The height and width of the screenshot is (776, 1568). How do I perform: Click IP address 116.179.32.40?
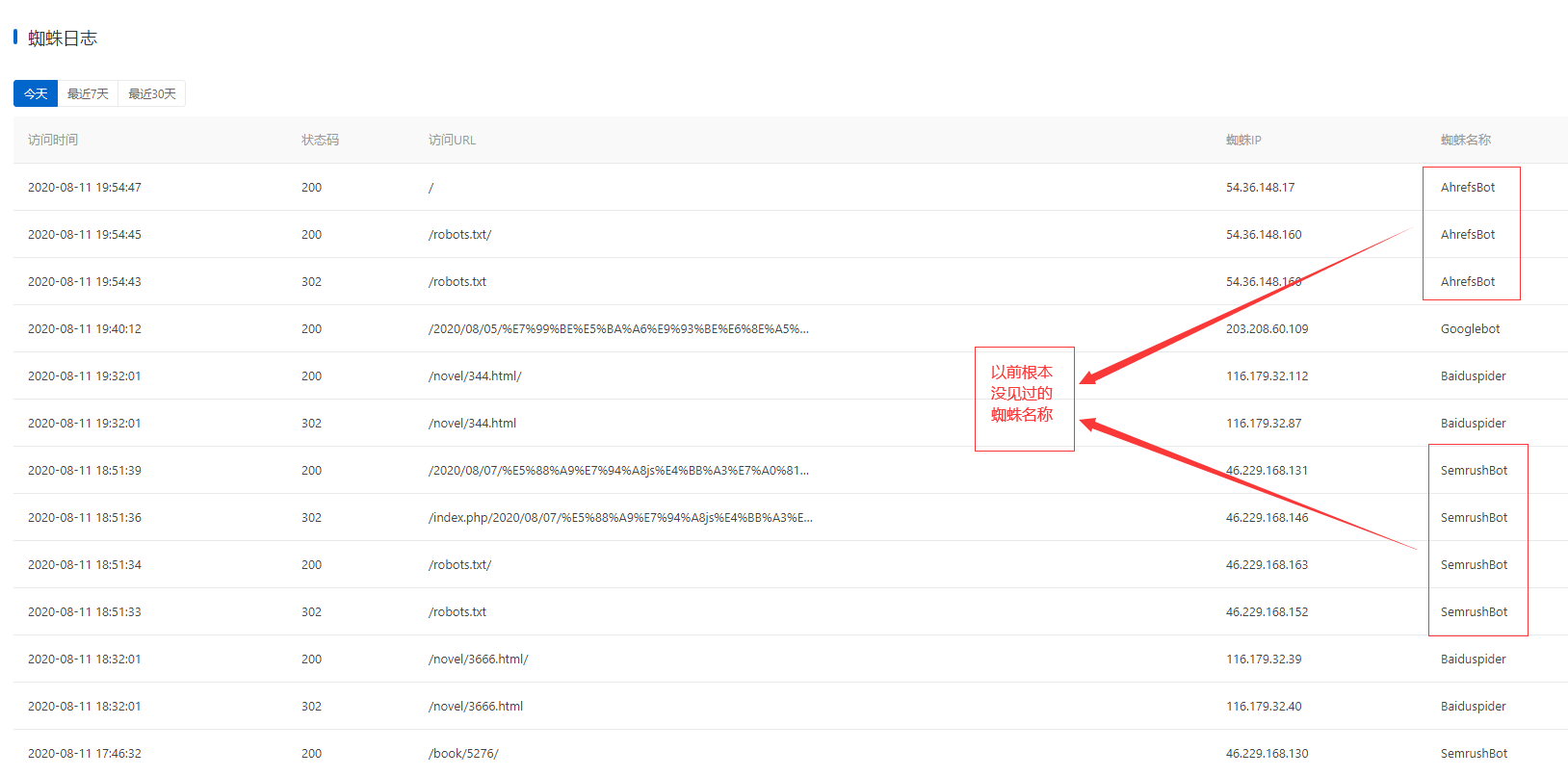click(x=1264, y=706)
